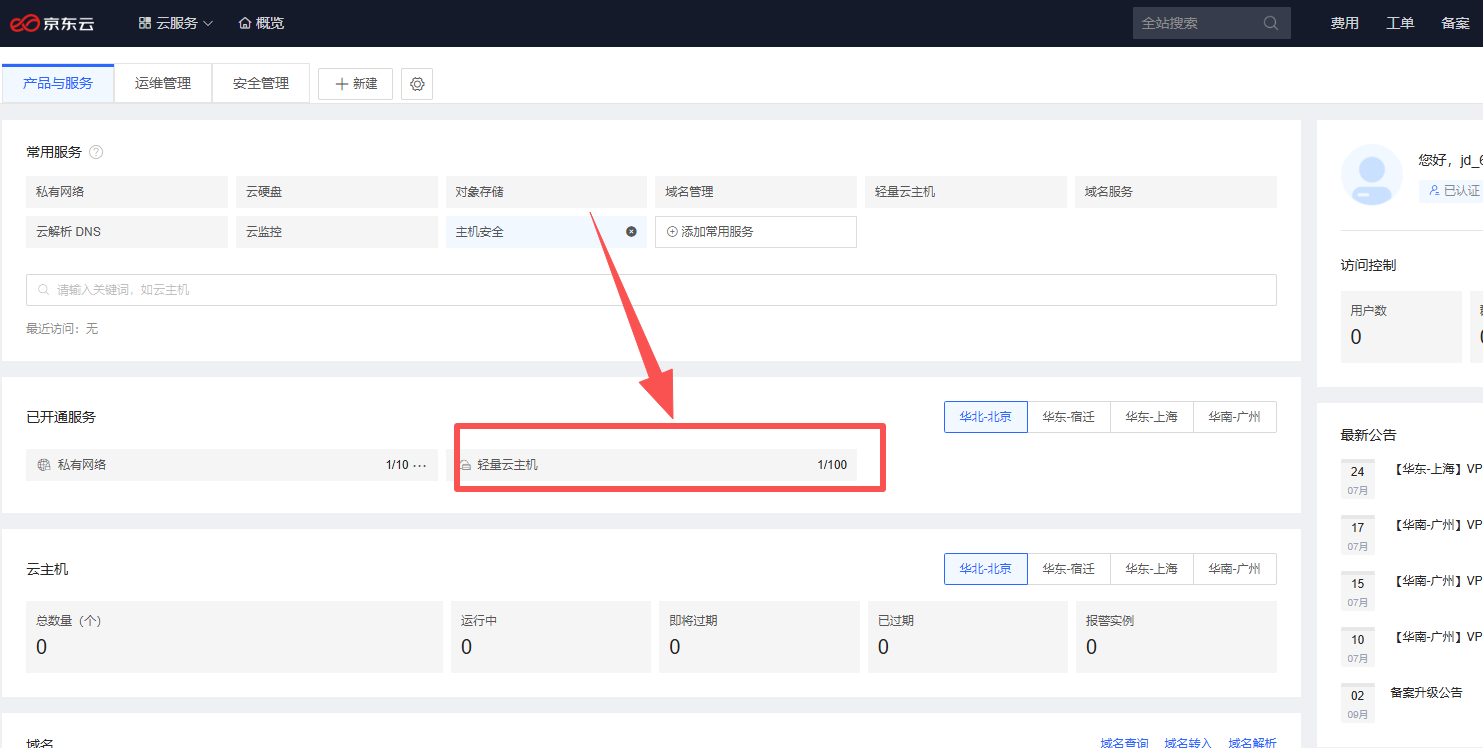
Task: Switch to the 运维管理 tab
Action: [163, 83]
